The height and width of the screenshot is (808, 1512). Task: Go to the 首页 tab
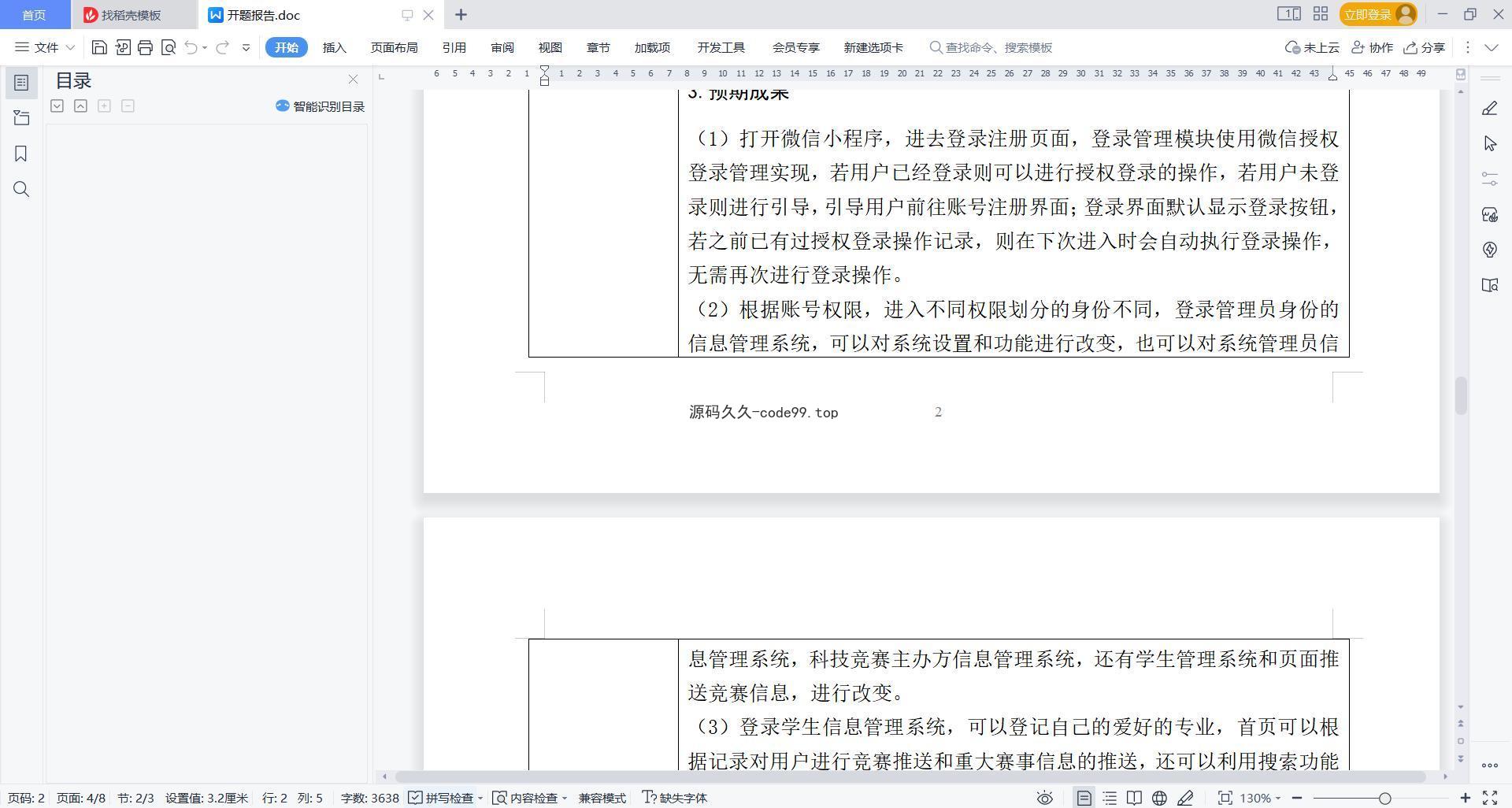[x=34, y=15]
